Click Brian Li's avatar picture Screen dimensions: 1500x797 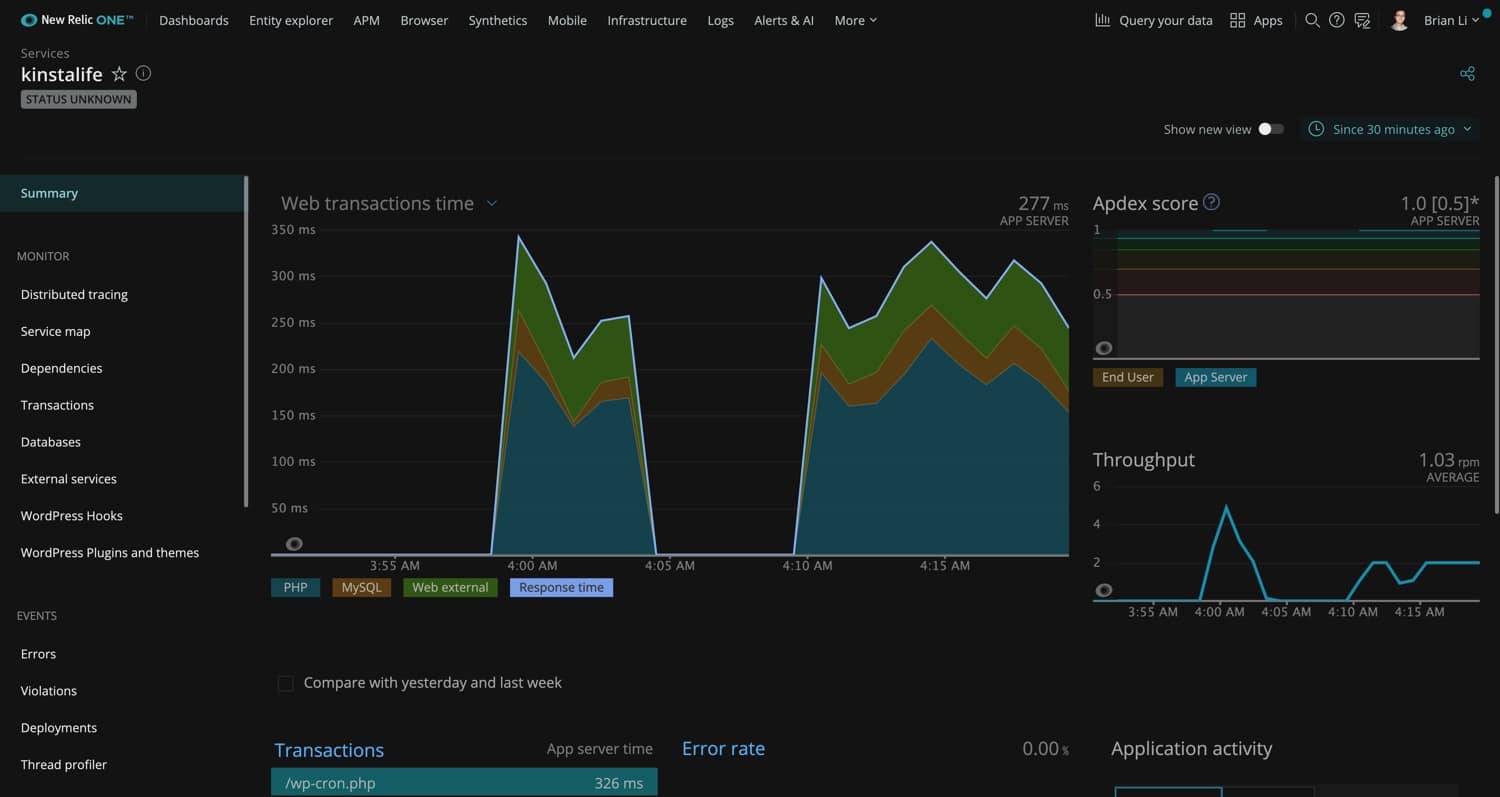tap(1400, 20)
